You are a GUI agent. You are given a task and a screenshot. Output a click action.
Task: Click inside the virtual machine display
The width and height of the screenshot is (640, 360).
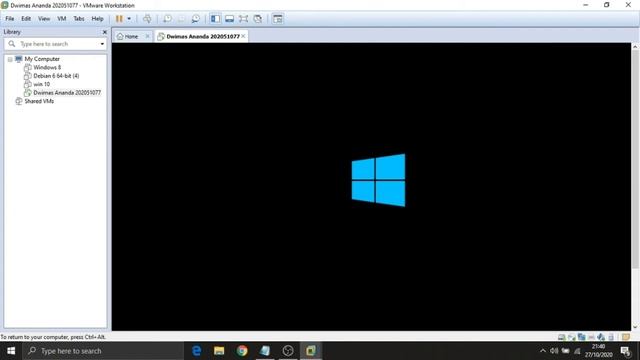click(371, 187)
